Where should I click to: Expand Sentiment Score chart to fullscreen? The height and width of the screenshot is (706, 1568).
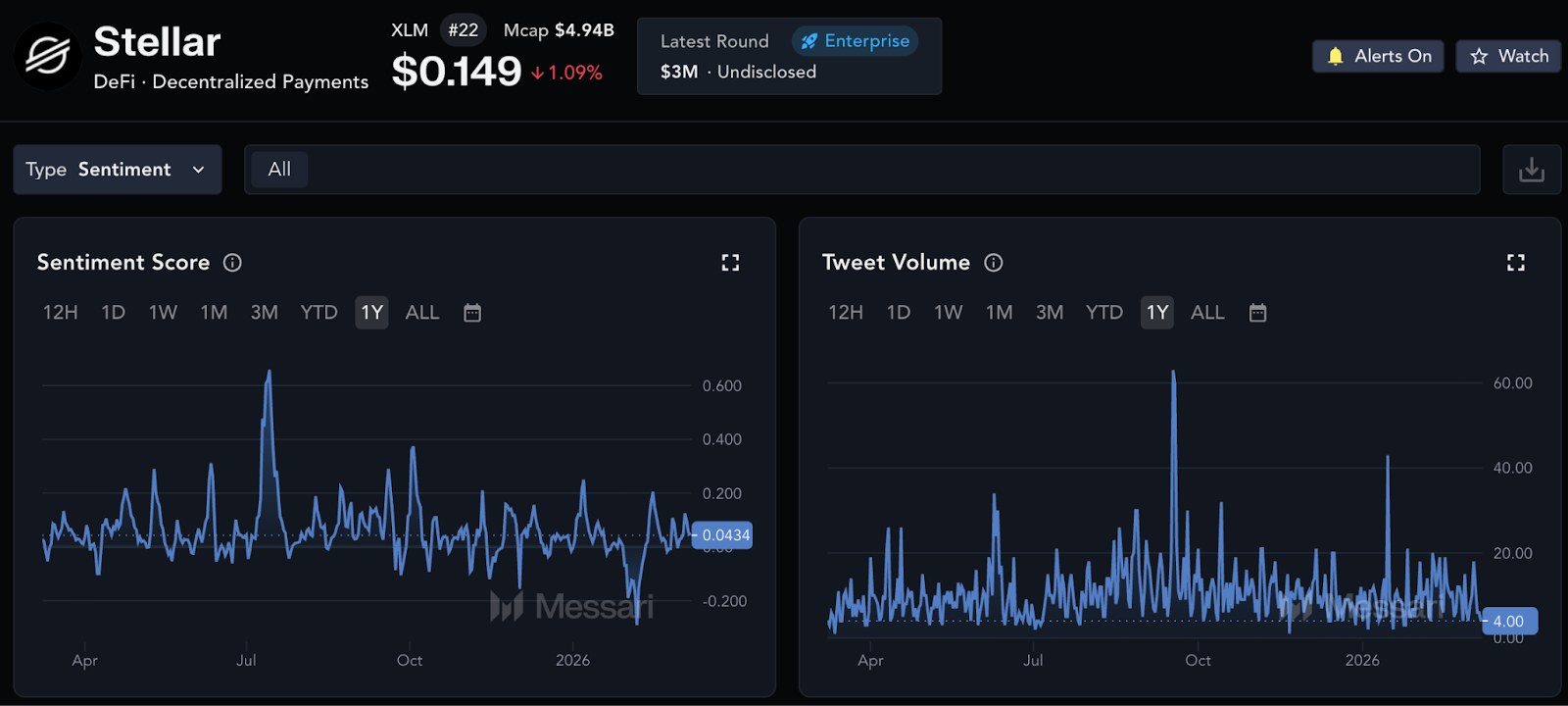[x=730, y=263]
